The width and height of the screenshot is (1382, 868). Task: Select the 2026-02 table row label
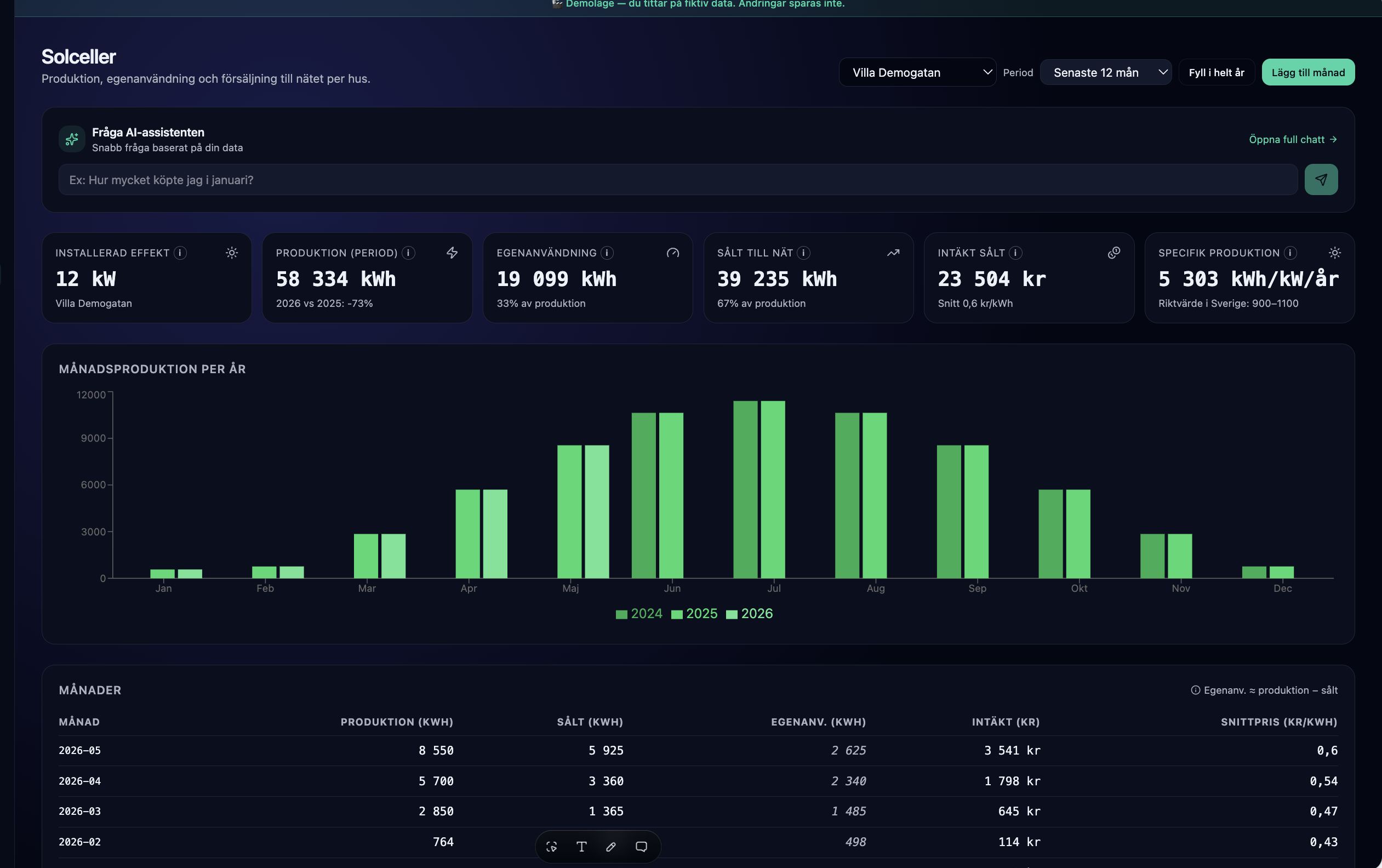click(x=80, y=842)
